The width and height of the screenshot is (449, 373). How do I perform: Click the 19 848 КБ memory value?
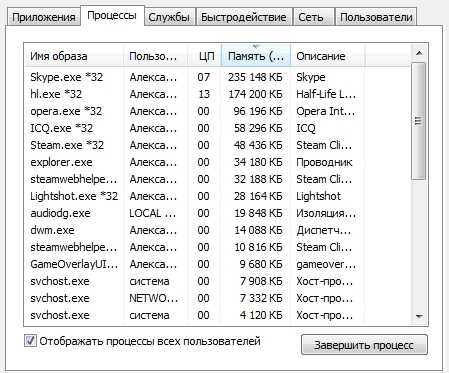[x=258, y=213]
